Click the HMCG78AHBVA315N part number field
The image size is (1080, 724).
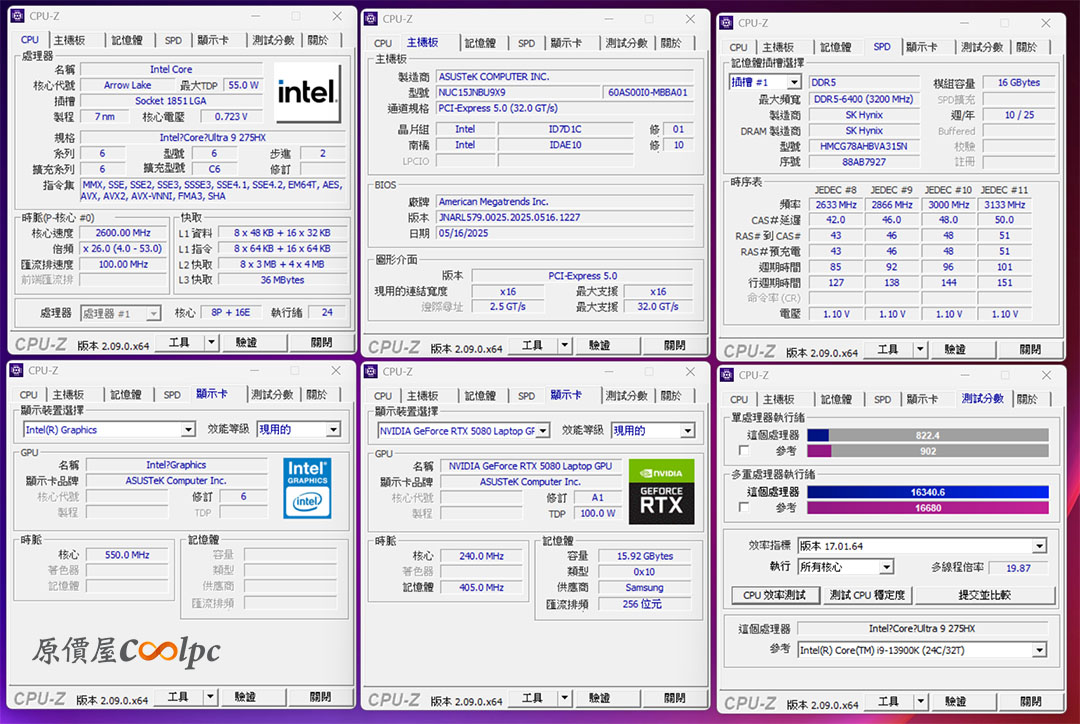click(864, 146)
